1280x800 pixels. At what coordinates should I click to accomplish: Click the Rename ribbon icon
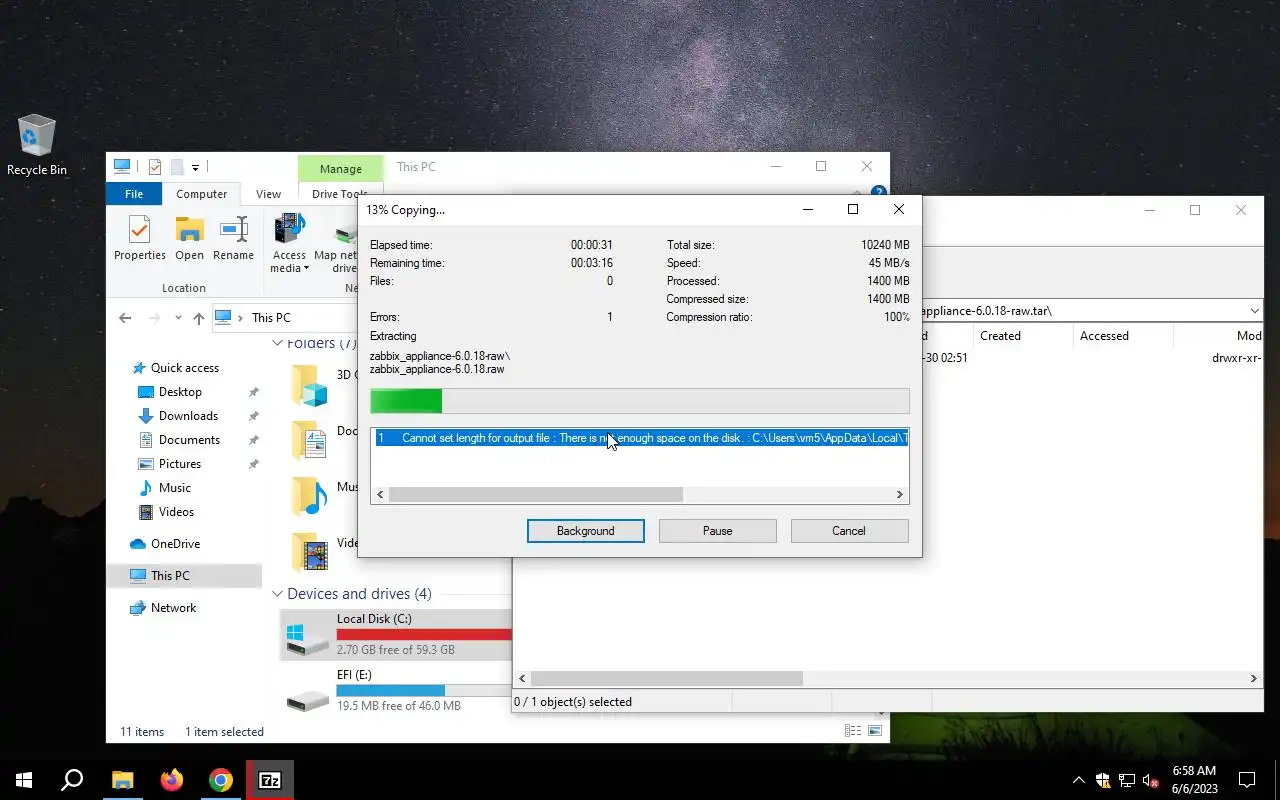point(233,238)
